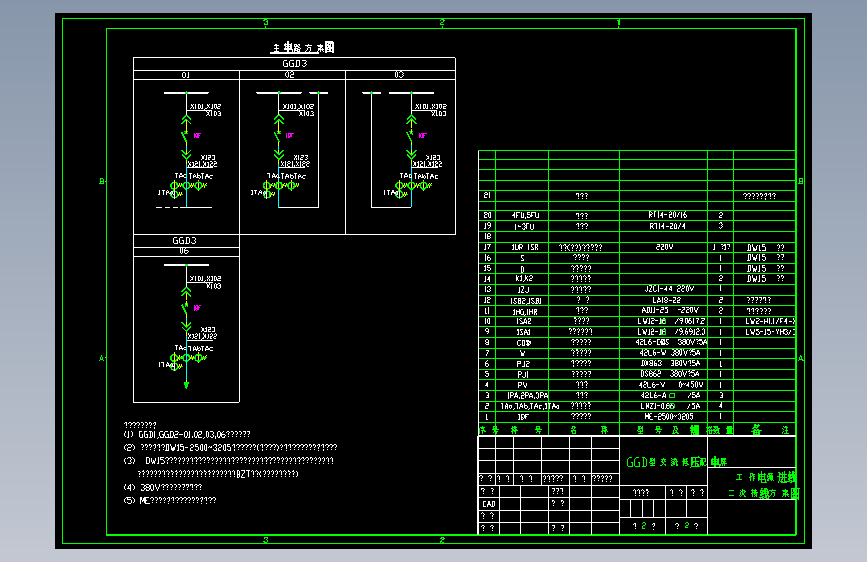
Task: Select the "COS" symbol cell in row 8
Action: pyautogui.click(x=524, y=343)
